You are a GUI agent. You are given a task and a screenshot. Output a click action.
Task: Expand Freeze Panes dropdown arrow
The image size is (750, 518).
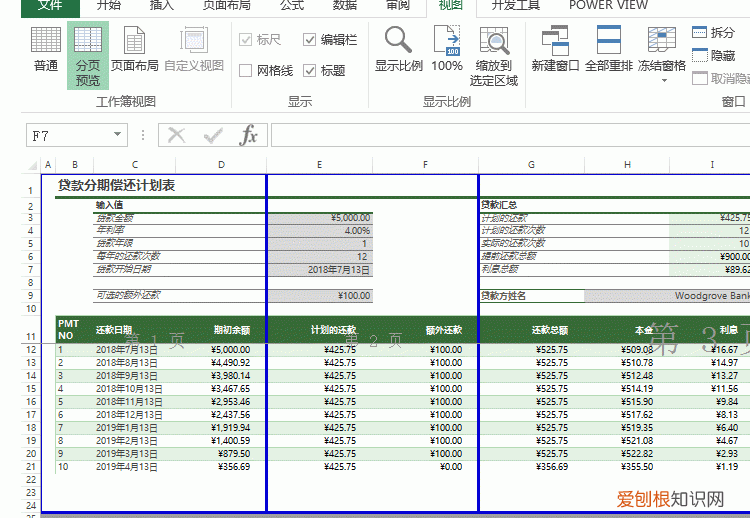[x=664, y=80]
